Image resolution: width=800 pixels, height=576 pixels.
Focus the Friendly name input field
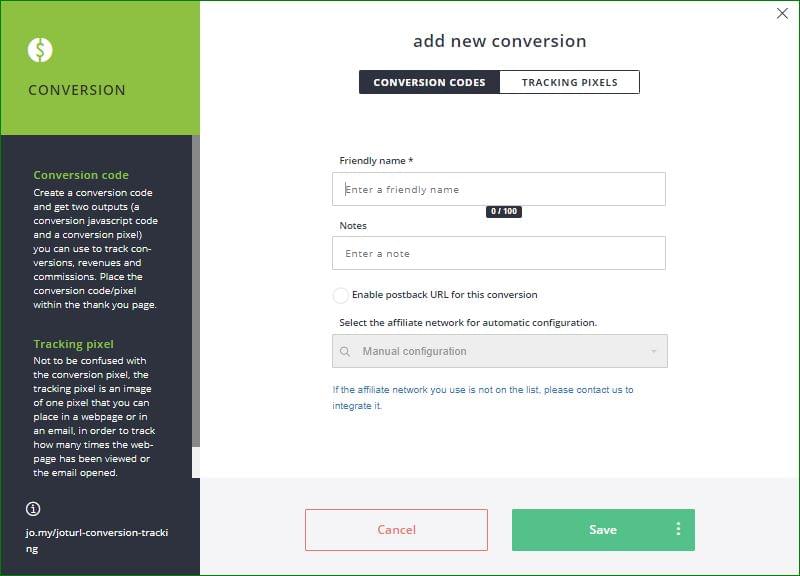499,189
